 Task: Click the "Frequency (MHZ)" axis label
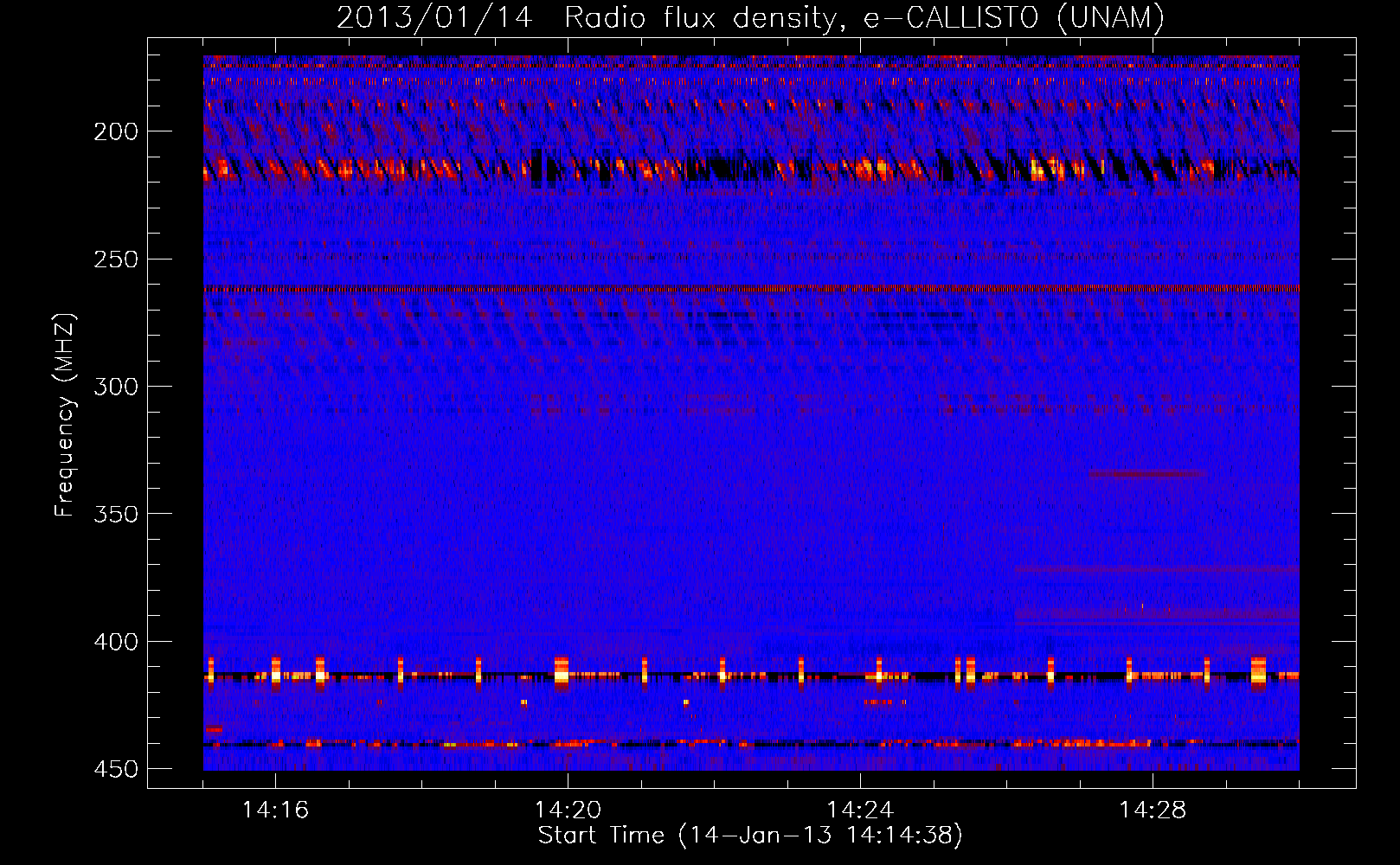[65, 415]
